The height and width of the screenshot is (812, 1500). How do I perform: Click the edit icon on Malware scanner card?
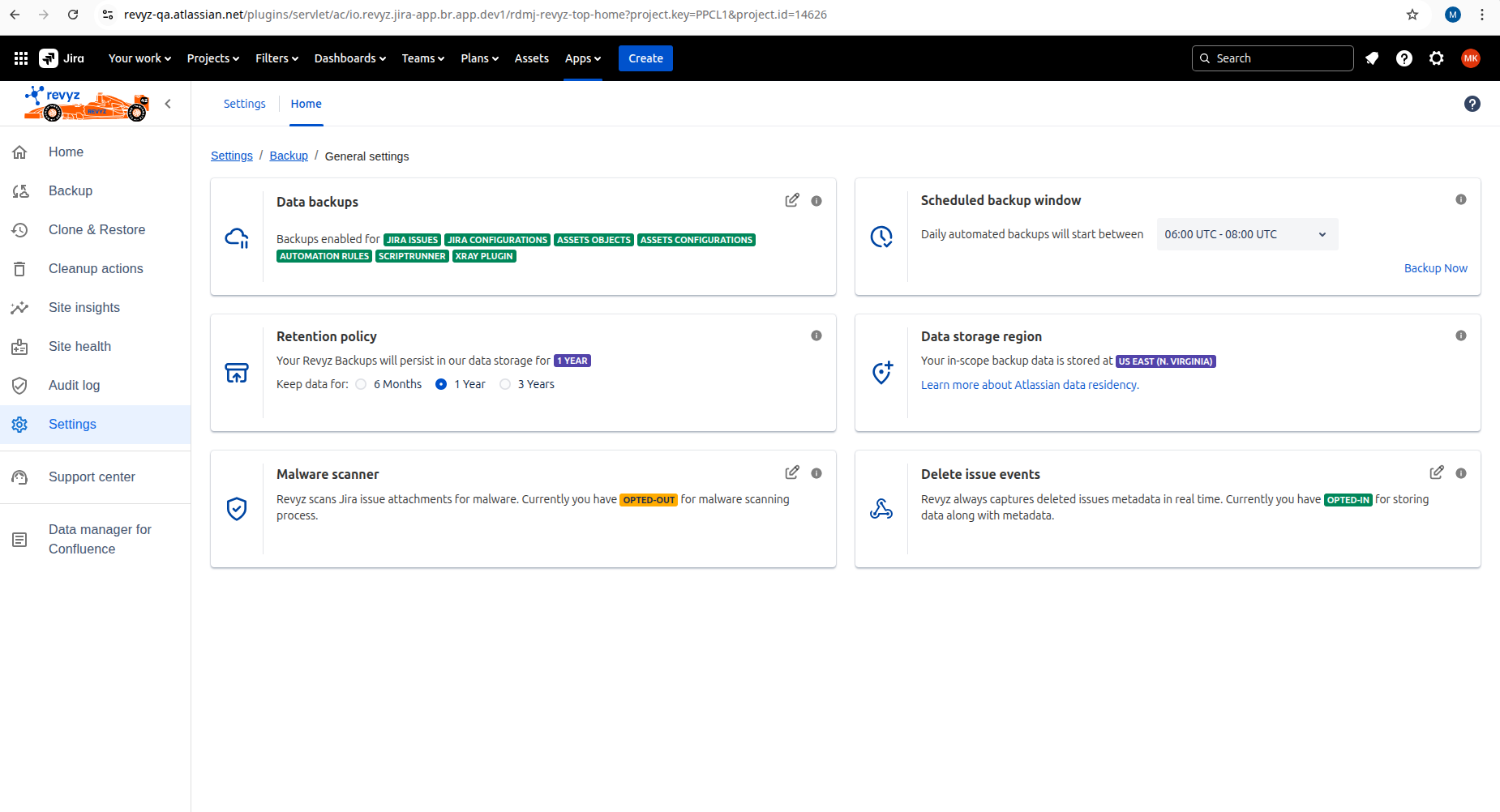click(x=792, y=472)
